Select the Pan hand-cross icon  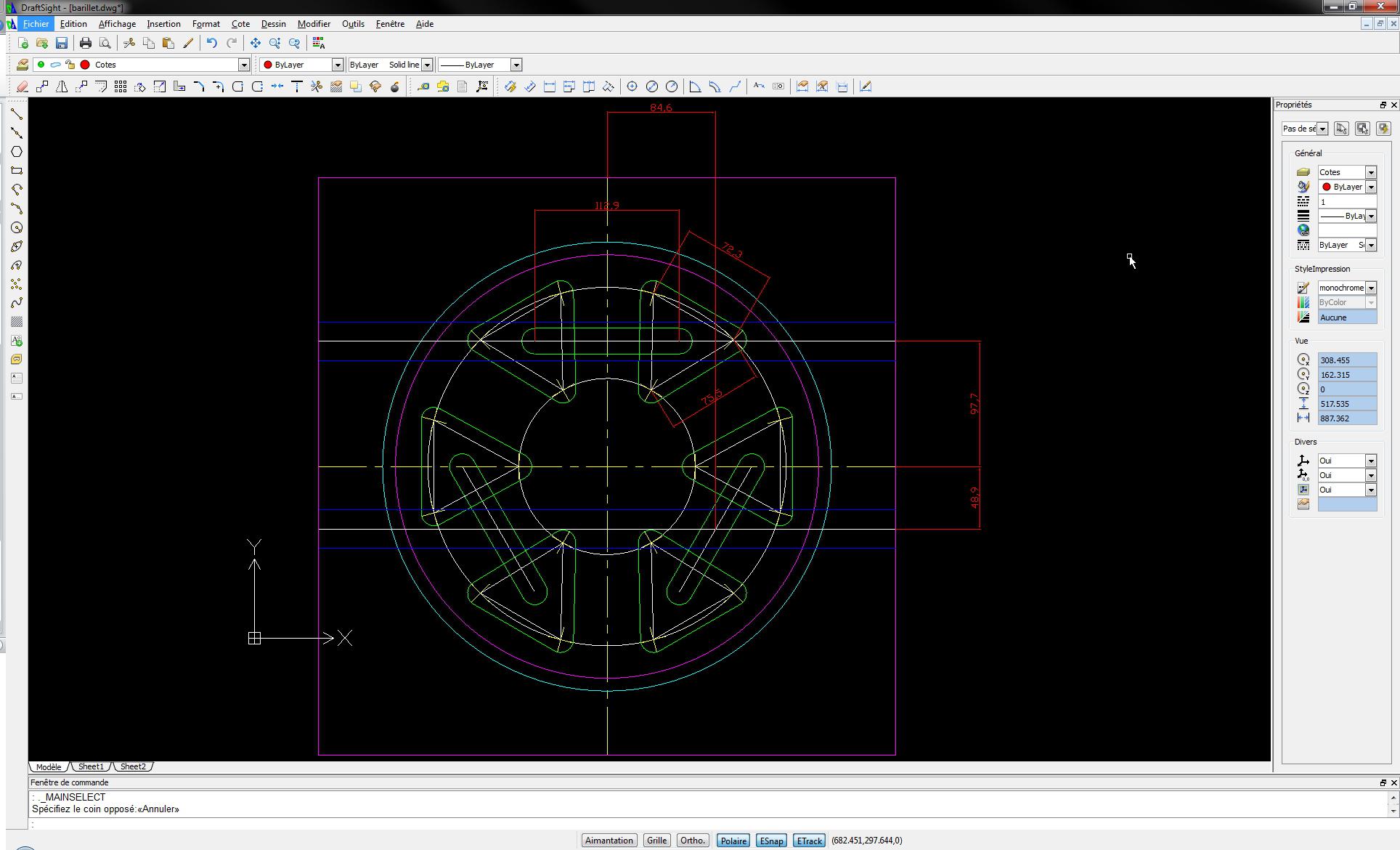[x=255, y=44]
